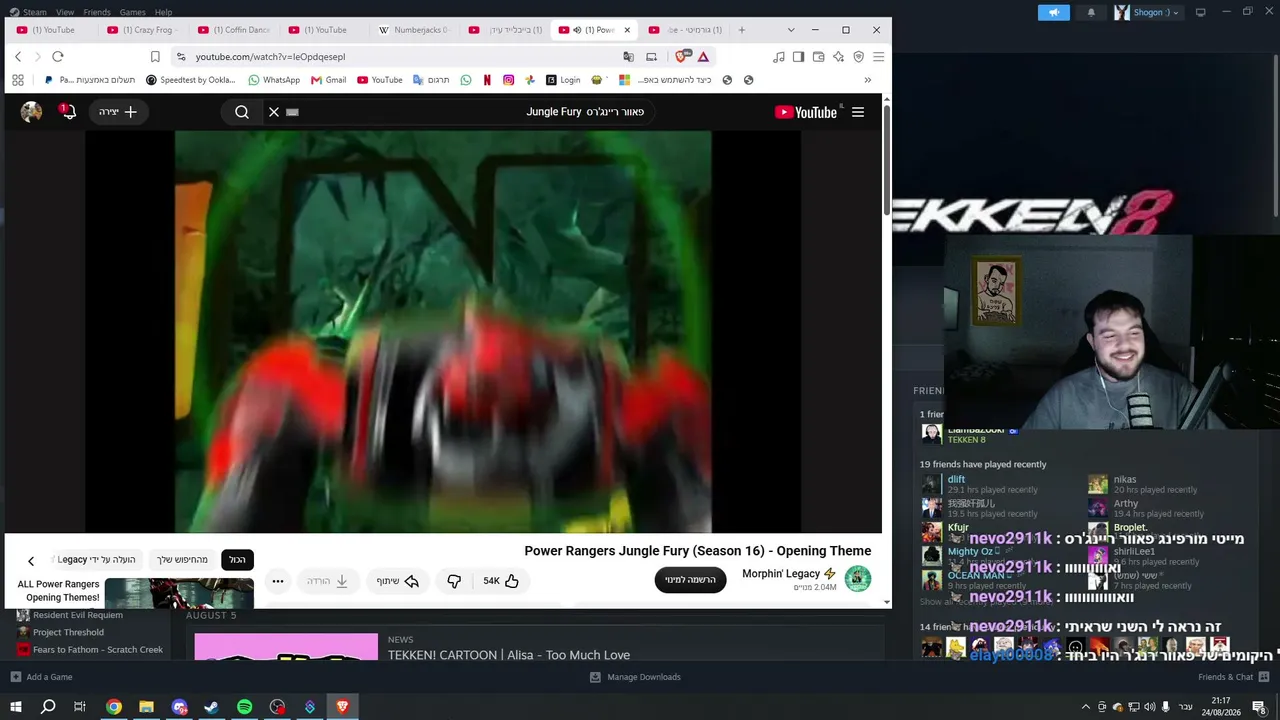
Task: Open YouTube notifications bell
Action: pos(68,112)
